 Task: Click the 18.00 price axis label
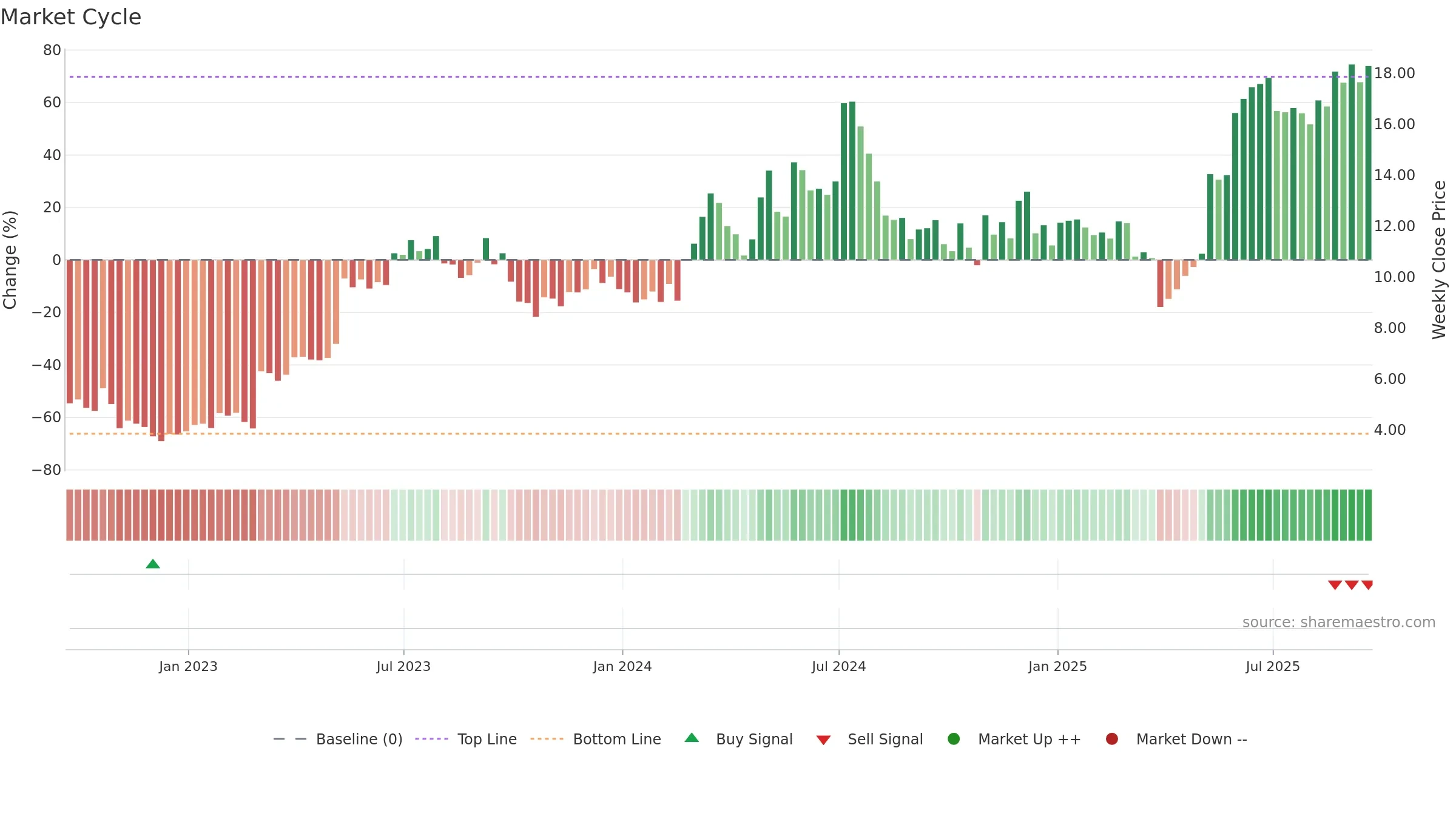(x=1394, y=73)
